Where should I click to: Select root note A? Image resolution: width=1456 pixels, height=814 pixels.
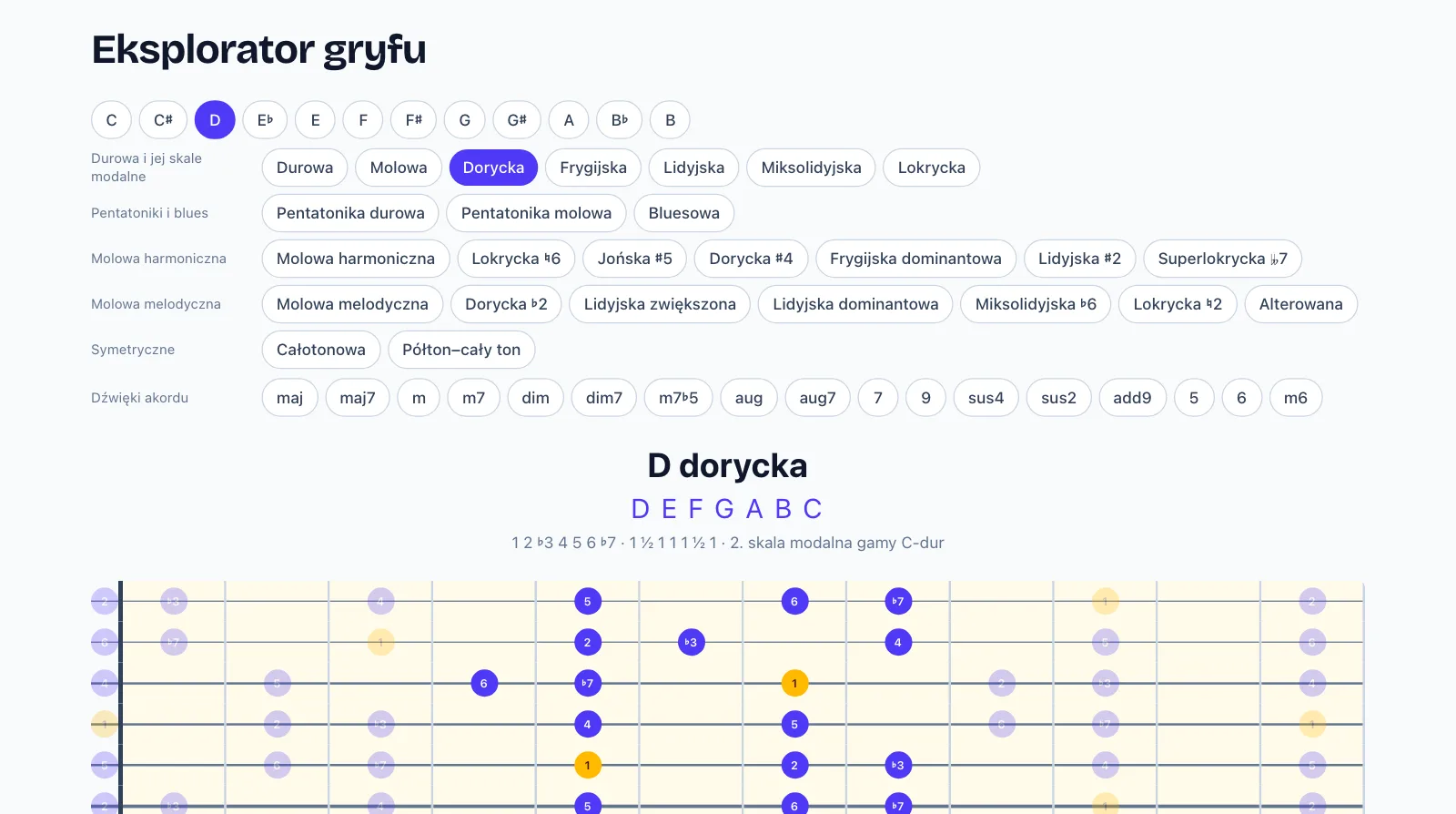569,120
